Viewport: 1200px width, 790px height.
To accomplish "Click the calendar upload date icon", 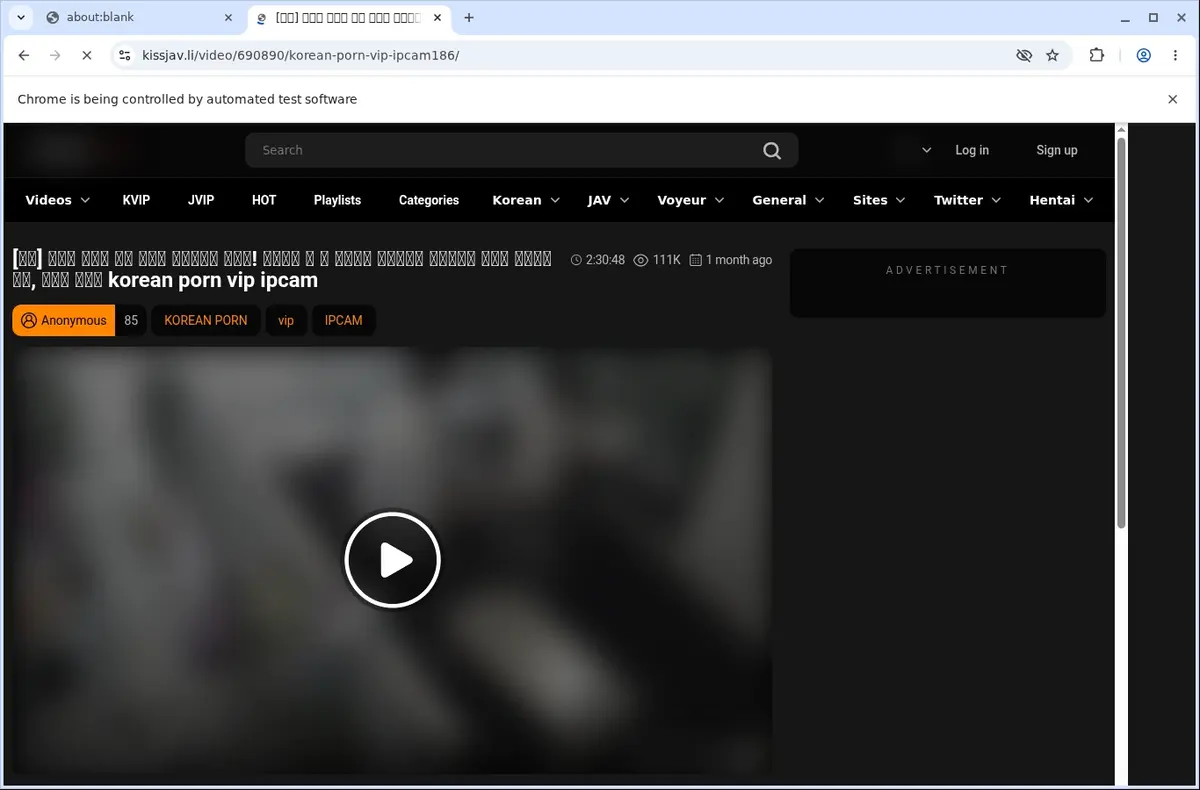I will (x=696, y=260).
